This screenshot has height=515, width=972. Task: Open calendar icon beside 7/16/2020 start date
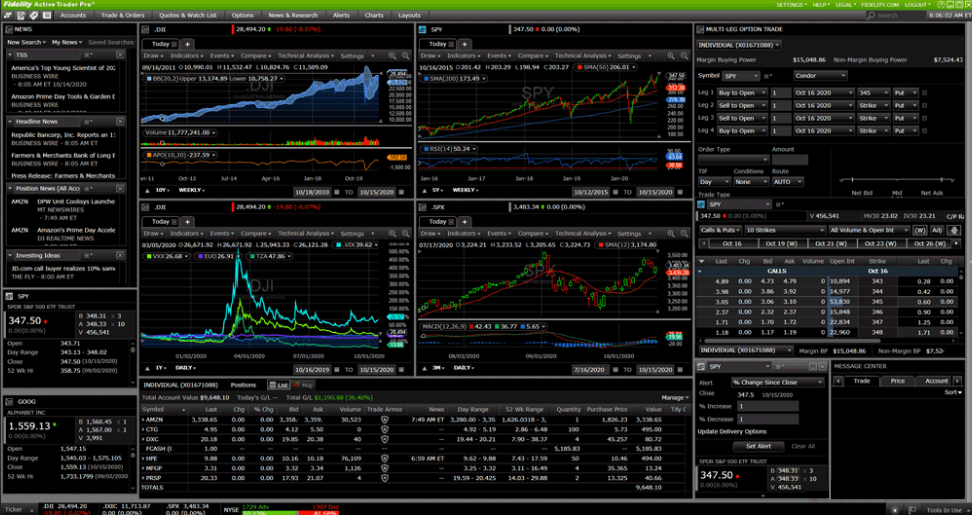pyautogui.click(x=617, y=370)
